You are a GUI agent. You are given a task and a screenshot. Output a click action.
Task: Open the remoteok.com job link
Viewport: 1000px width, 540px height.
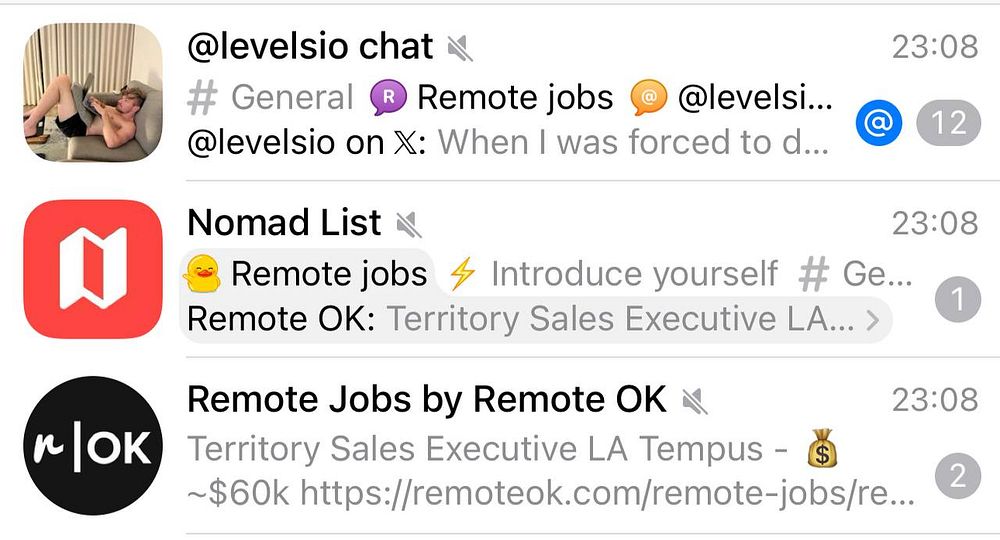point(608,492)
